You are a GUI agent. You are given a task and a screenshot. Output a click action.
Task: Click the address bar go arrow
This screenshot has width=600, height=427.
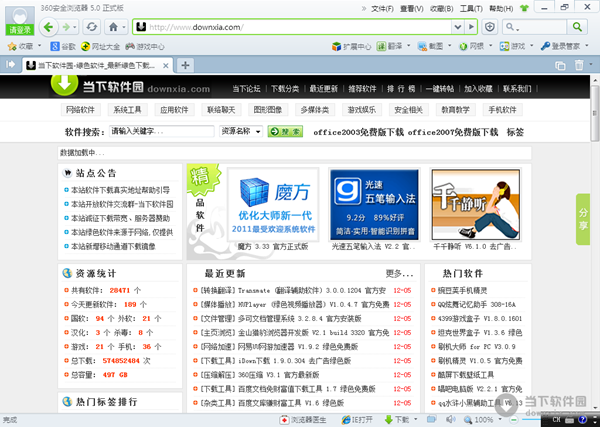[471, 27]
